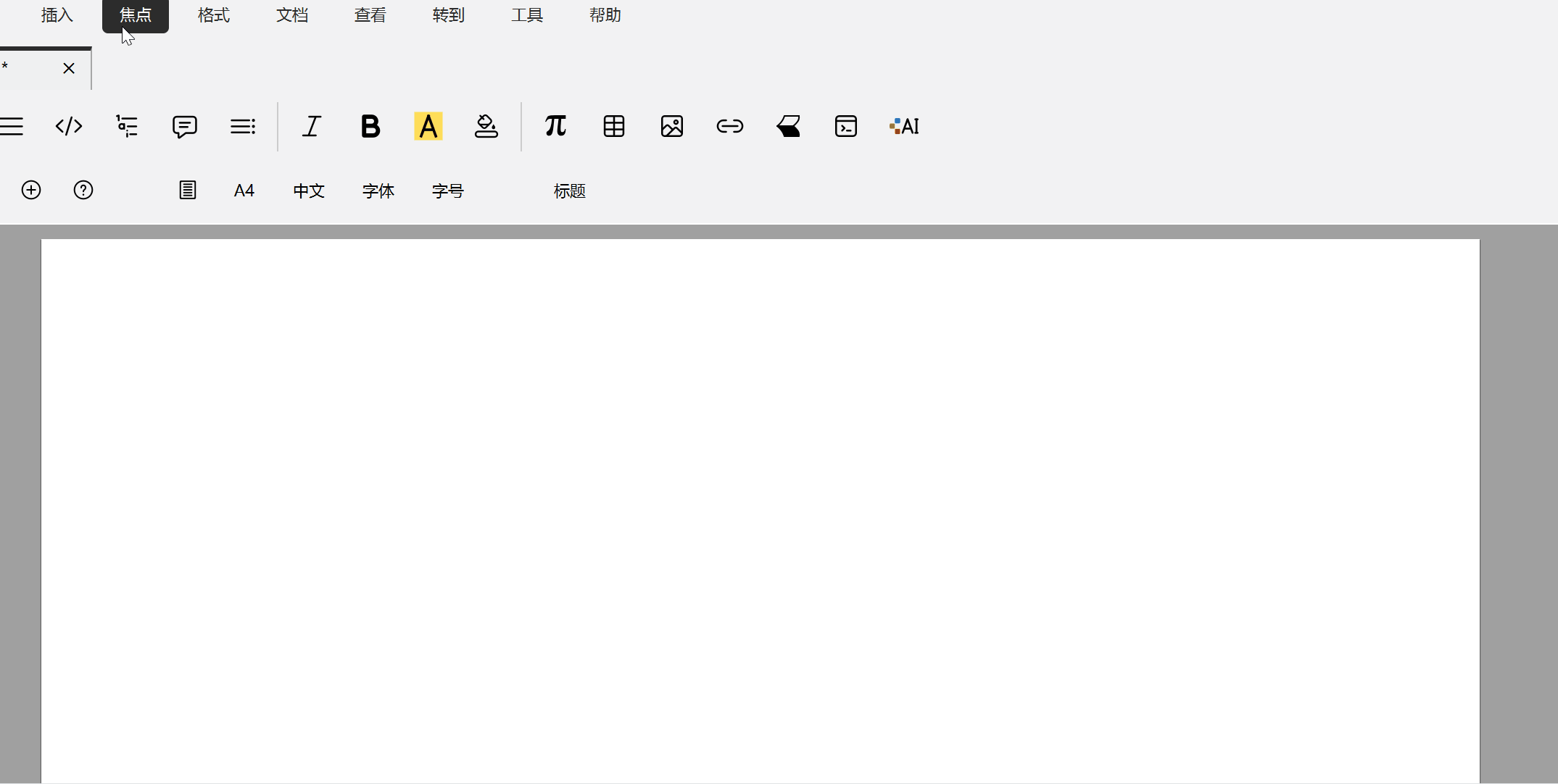
Task: Click the pi math formula icon
Action: pyautogui.click(x=555, y=126)
